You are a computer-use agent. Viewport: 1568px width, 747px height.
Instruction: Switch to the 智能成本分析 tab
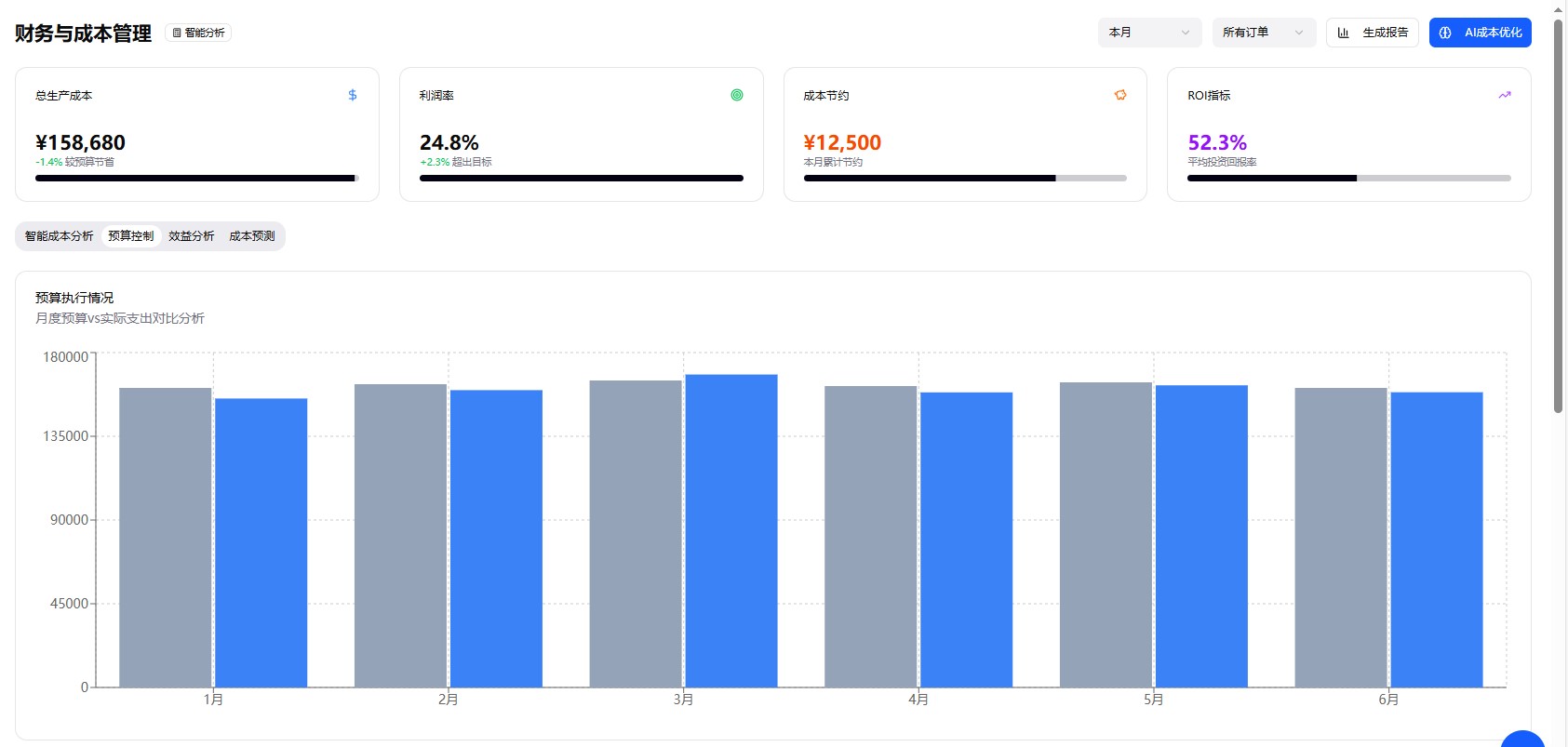59,236
